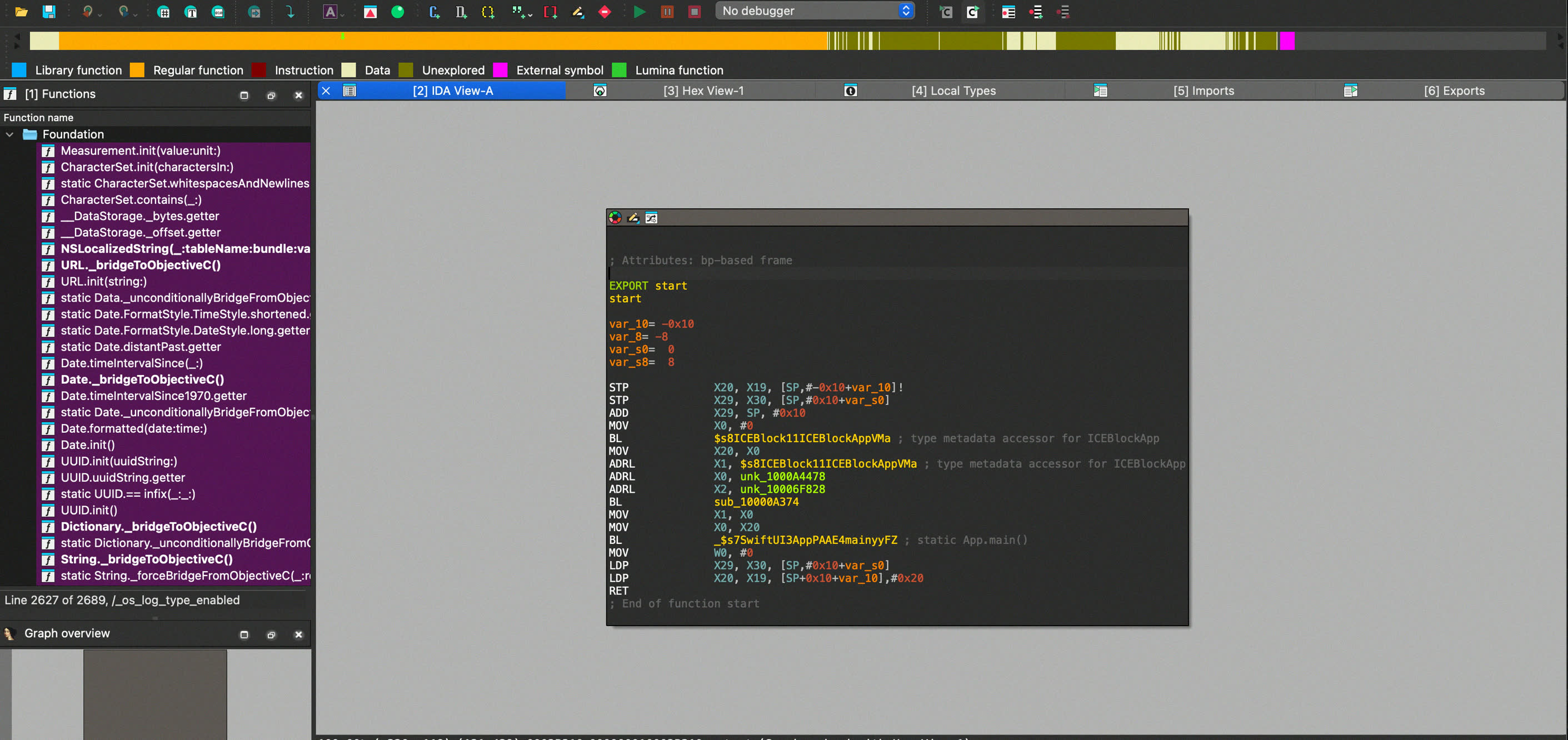Select 'URL._bridgeToObjectiveC()' function
The image size is (1568, 740).
pos(141,264)
